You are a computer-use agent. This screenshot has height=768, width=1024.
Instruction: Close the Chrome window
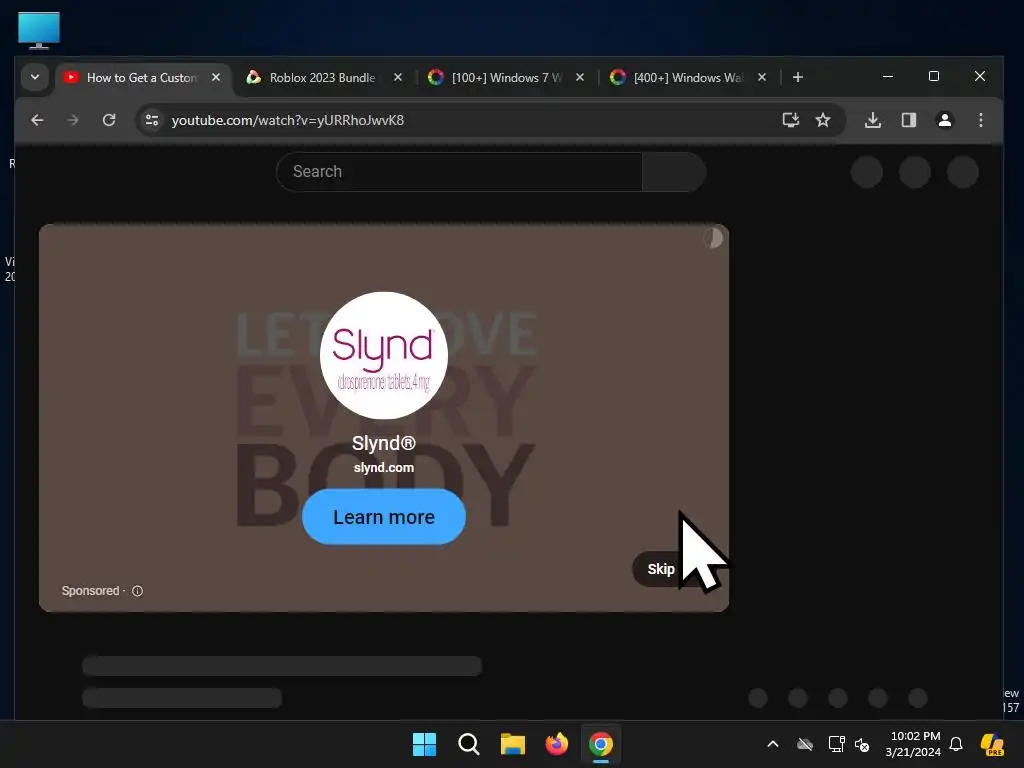coord(980,76)
